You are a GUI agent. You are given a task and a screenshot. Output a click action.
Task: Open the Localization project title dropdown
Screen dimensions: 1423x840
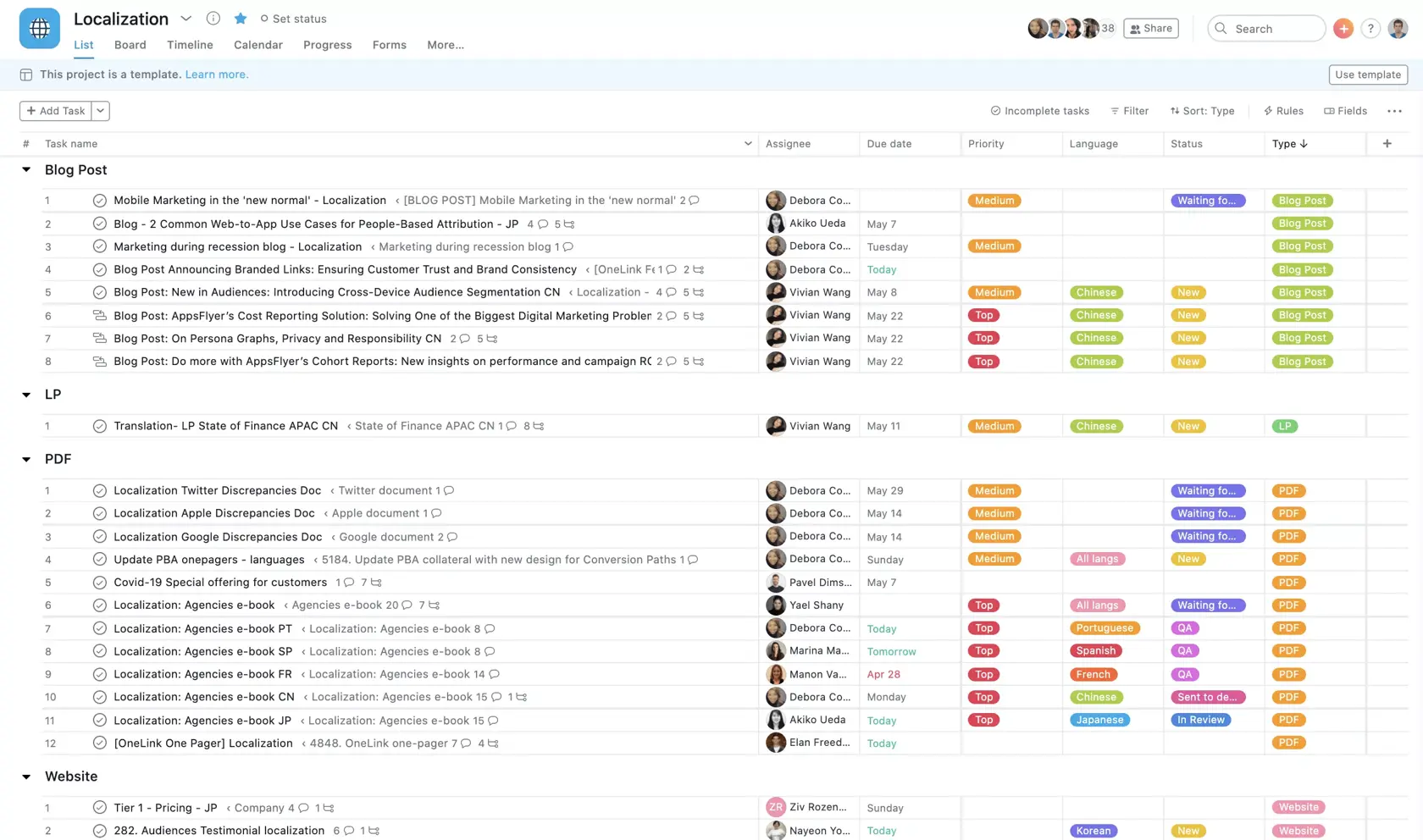(x=185, y=18)
